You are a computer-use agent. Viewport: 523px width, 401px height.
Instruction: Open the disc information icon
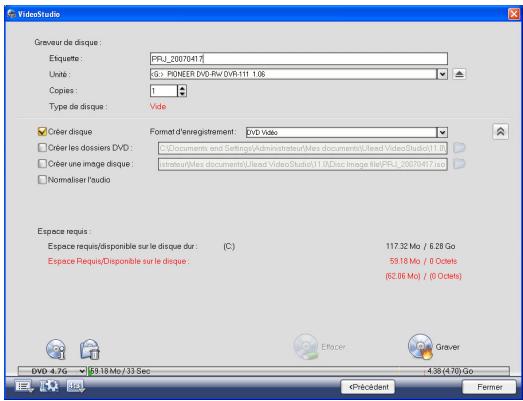(56, 349)
